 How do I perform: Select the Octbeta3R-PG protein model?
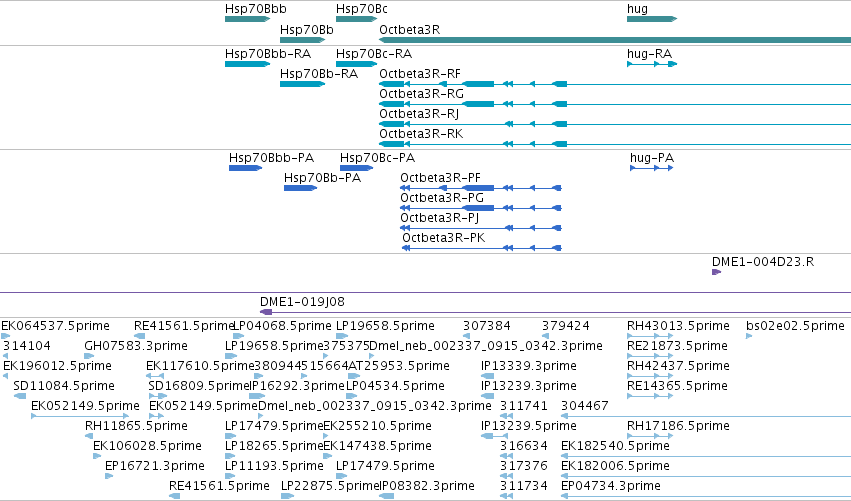(x=481, y=208)
